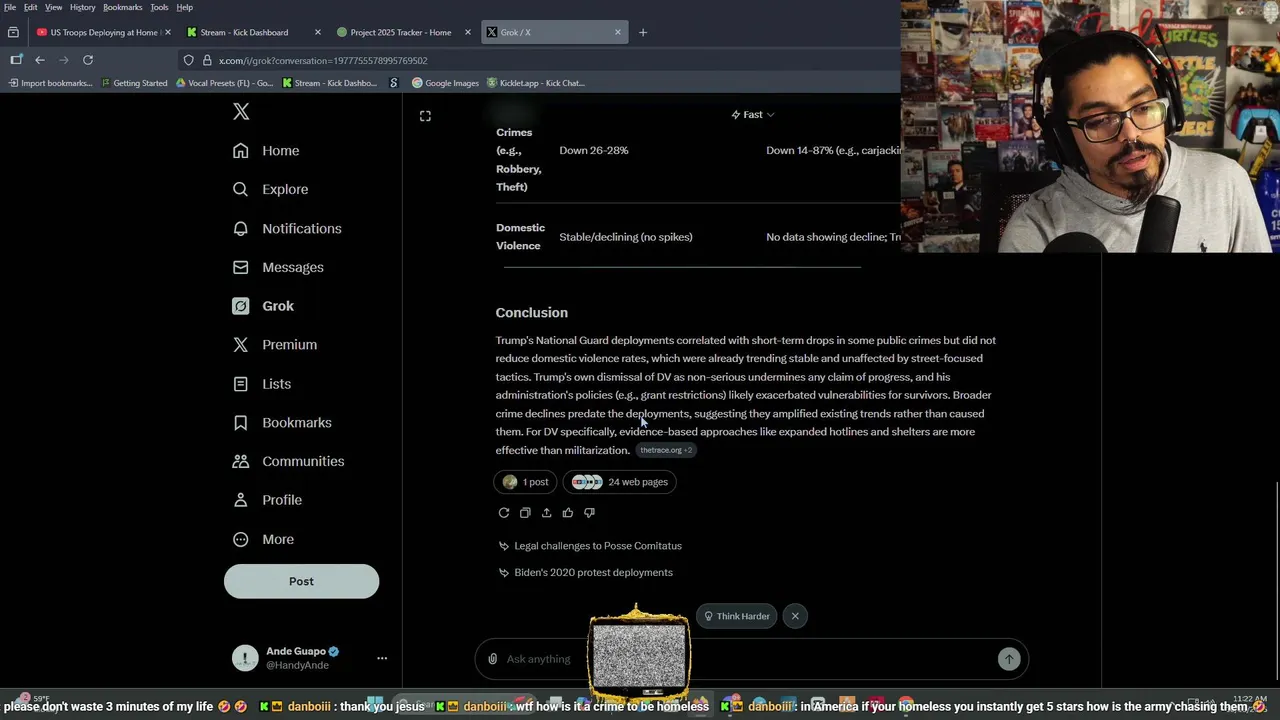Open Import bookmarks item
Screen dimensions: 1280x720
[50, 83]
